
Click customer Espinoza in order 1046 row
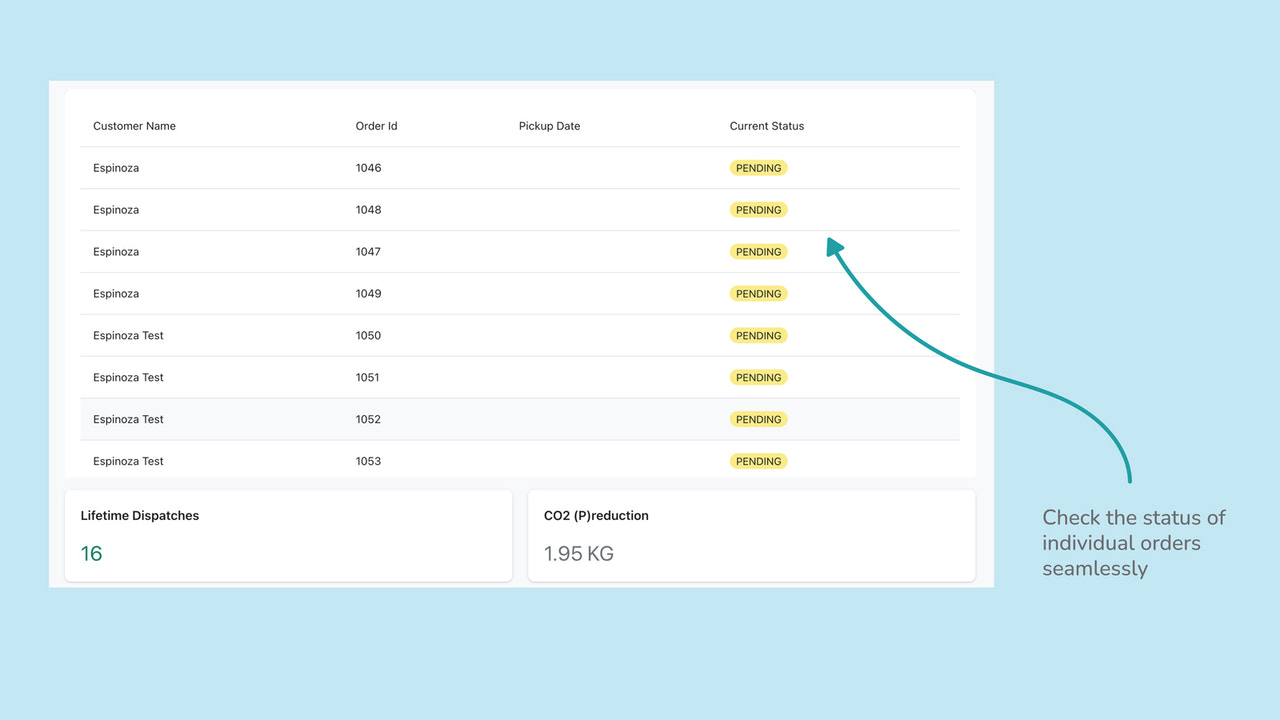click(x=116, y=168)
